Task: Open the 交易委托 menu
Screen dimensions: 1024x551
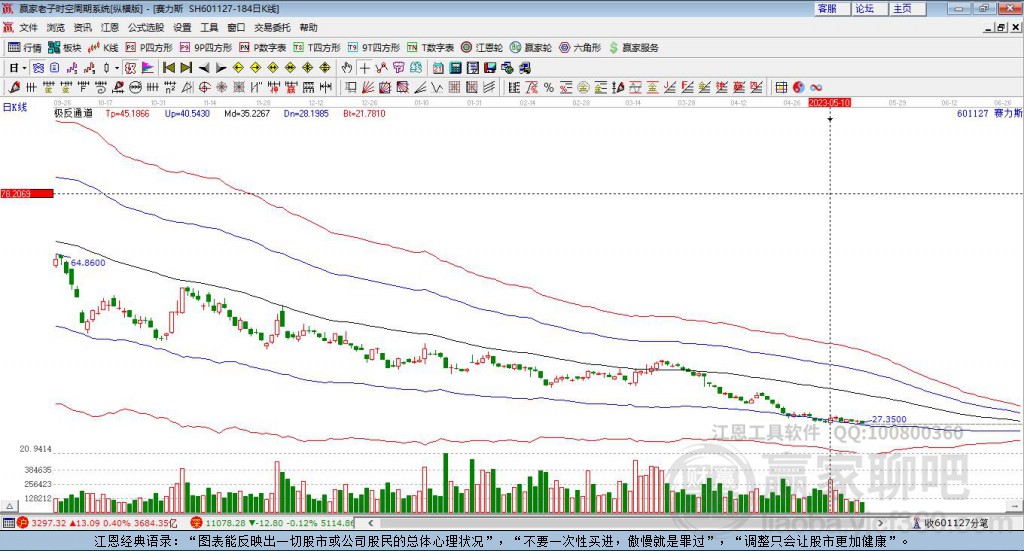Action: 272,27
